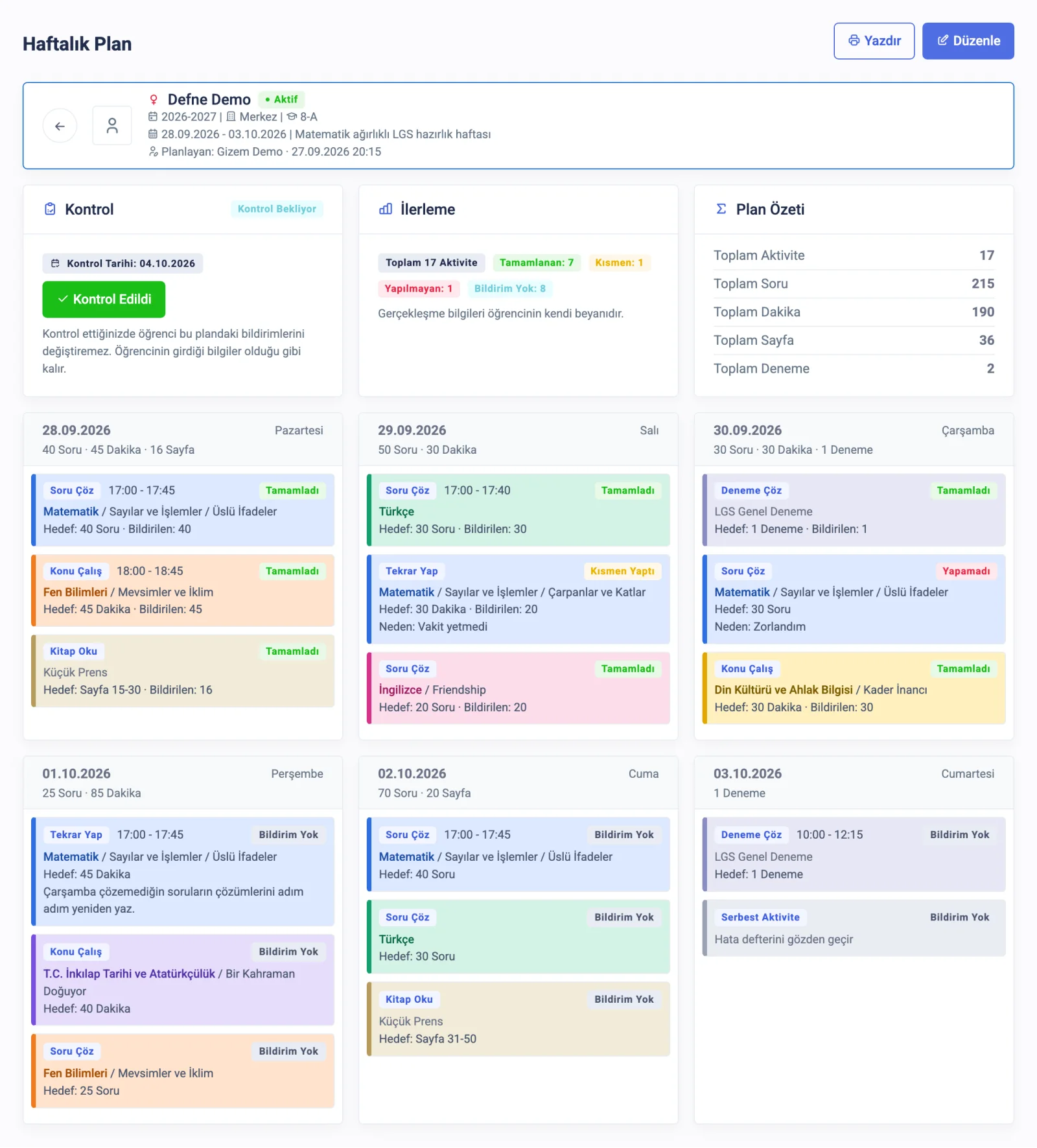Image resolution: width=1037 pixels, height=1148 pixels.
Task: Click the 02.10.2026 Cuma day header
Action: [518, 782]
